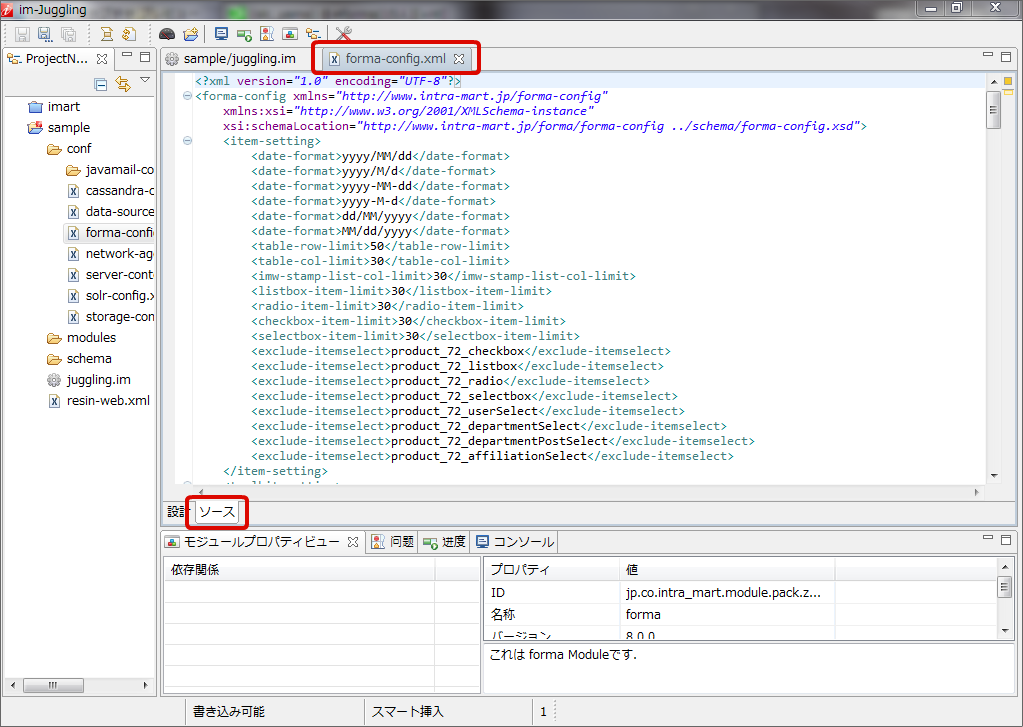
Task: Select resin-web.xml in the tree
Action: pyautogui.click(x=99, y=401)
